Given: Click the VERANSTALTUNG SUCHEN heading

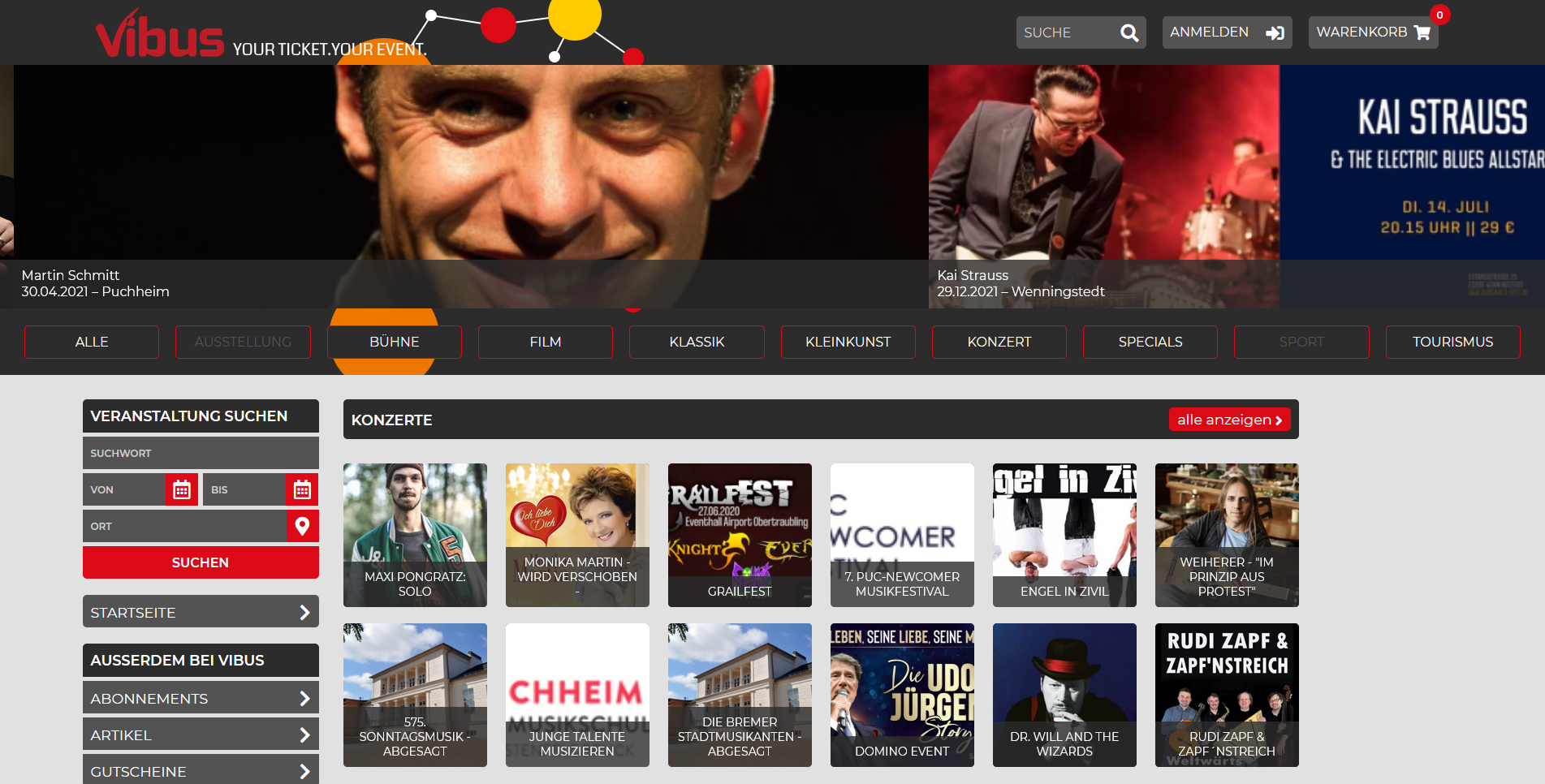Looking at the screenshot, I should (x=189, y=416).
